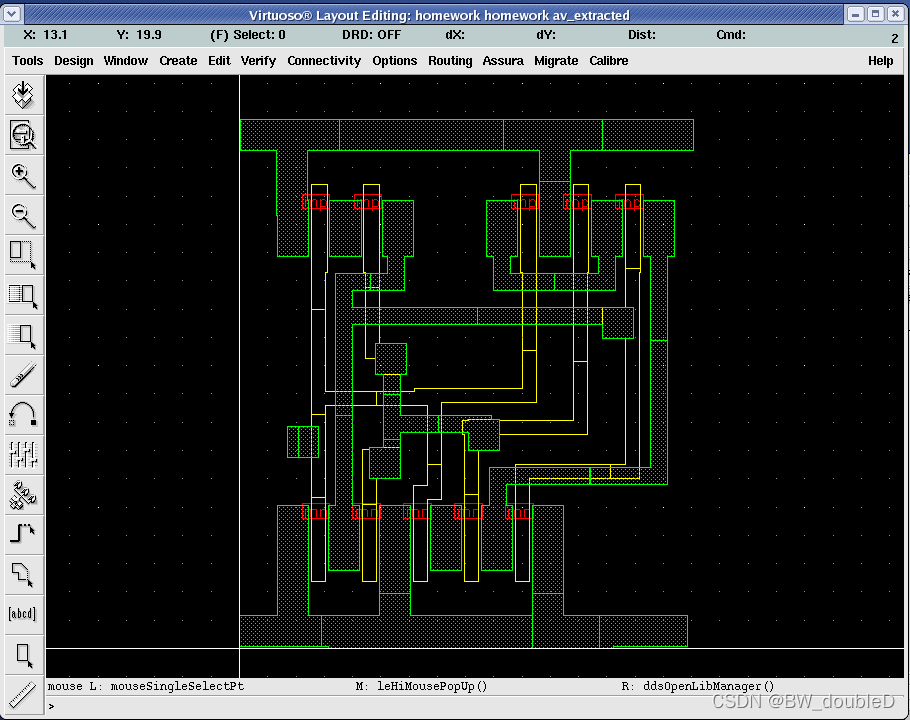The height and width of the screenshot is (720, 910).
Task: Click the command input line prompt
Action: pyautogui.click(x=453, y=706)
